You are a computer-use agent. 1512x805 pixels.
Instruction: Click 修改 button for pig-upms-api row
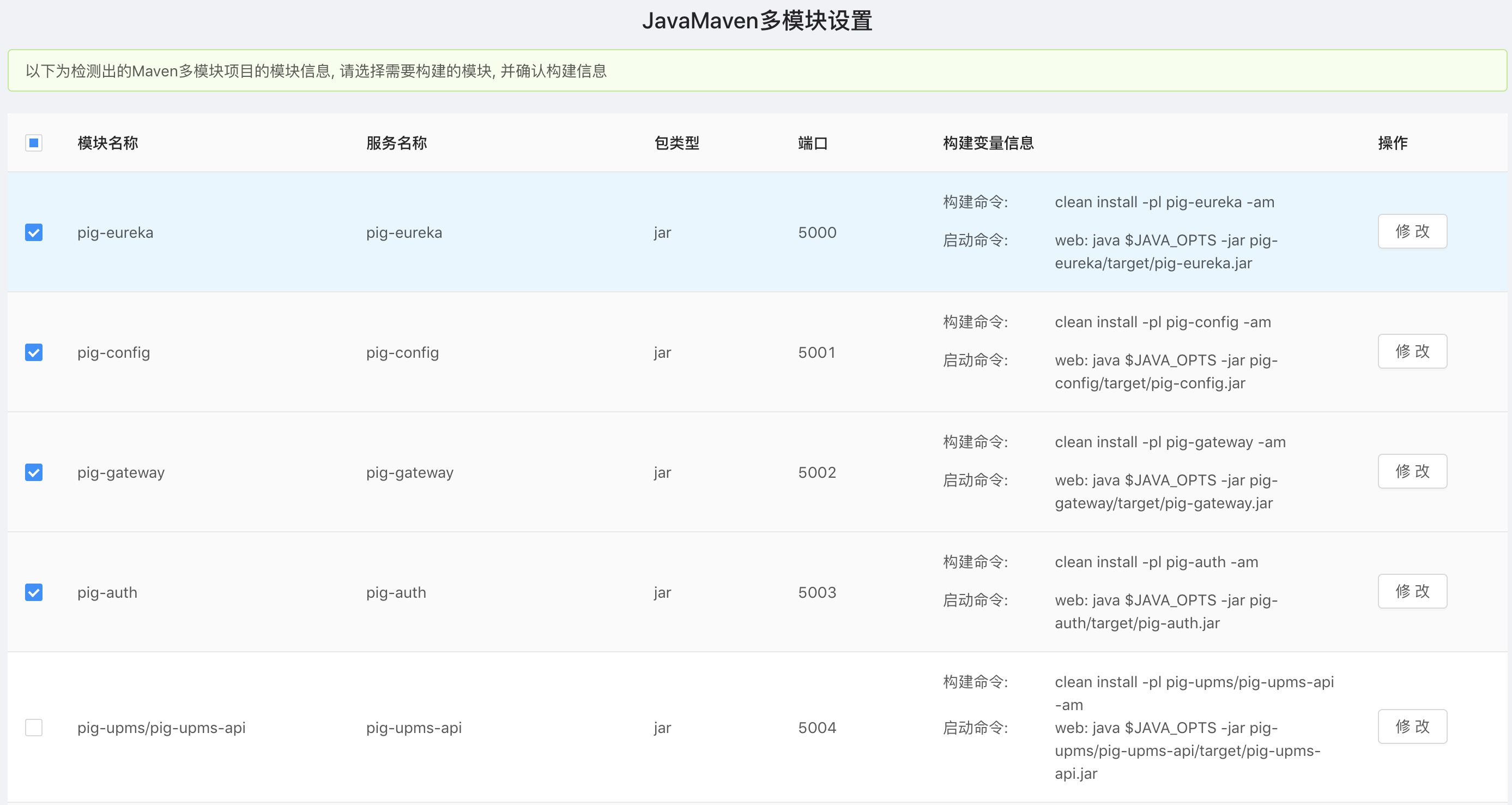1412,726
